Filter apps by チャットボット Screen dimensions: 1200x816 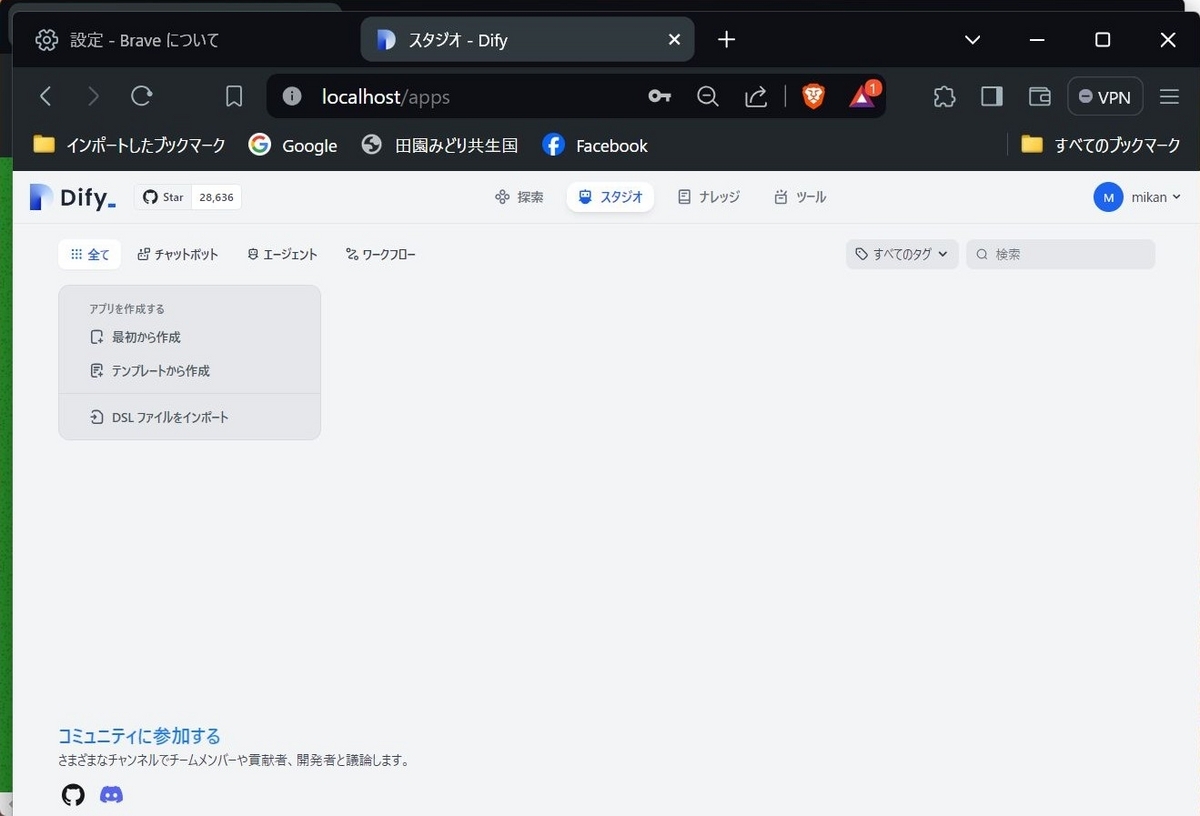pos(178,254)
